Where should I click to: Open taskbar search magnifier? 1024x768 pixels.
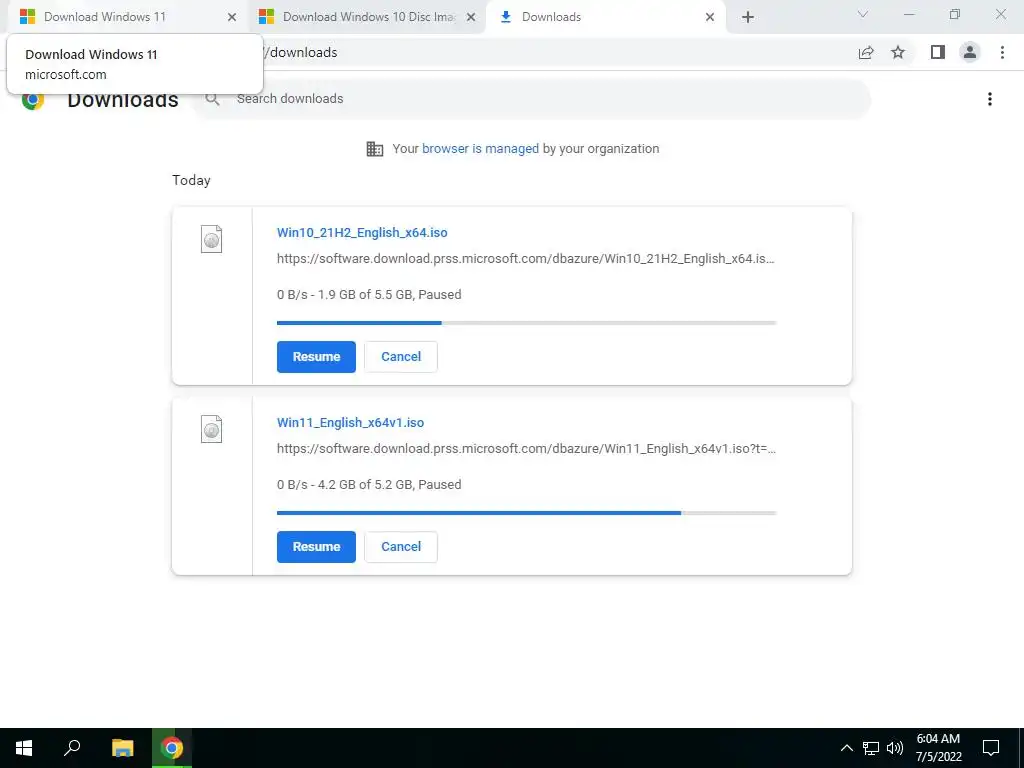tap(72, 748)
